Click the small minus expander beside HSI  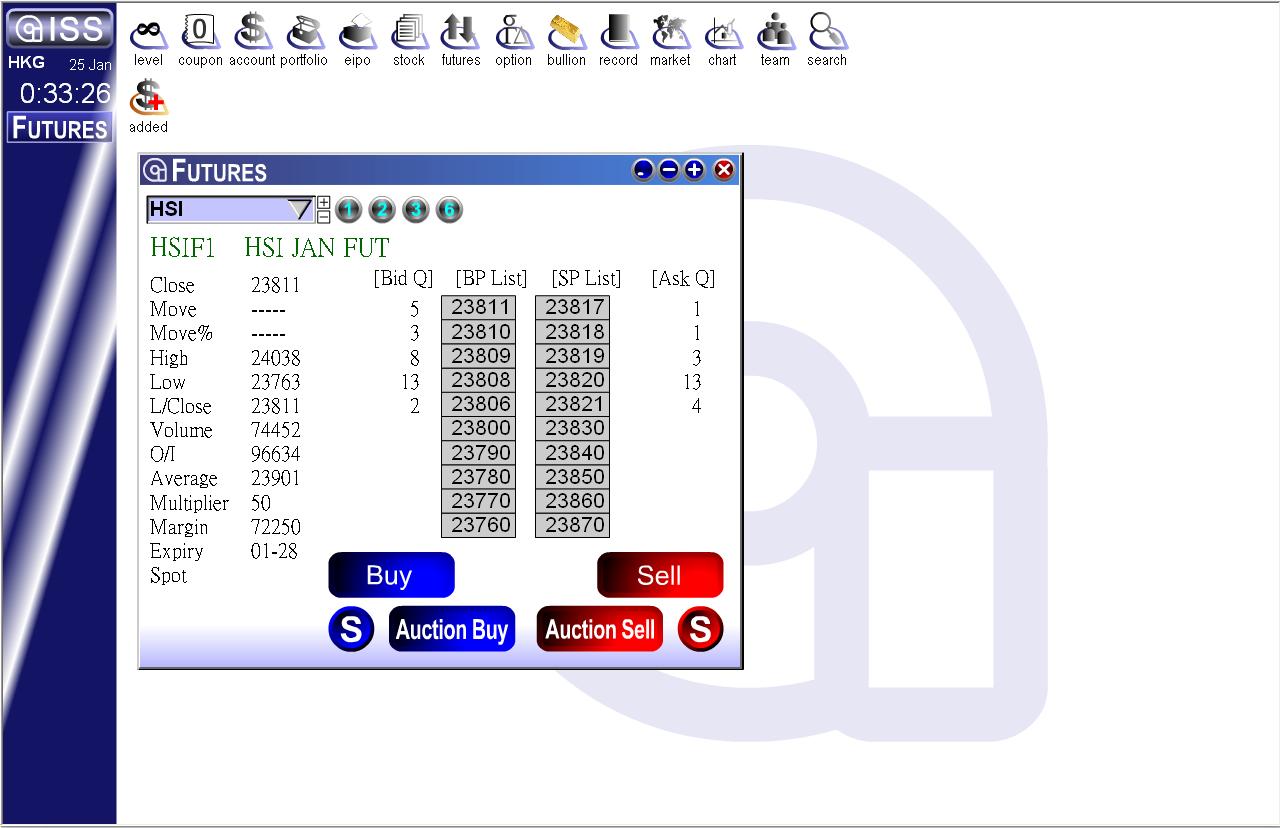coord(323,216)
